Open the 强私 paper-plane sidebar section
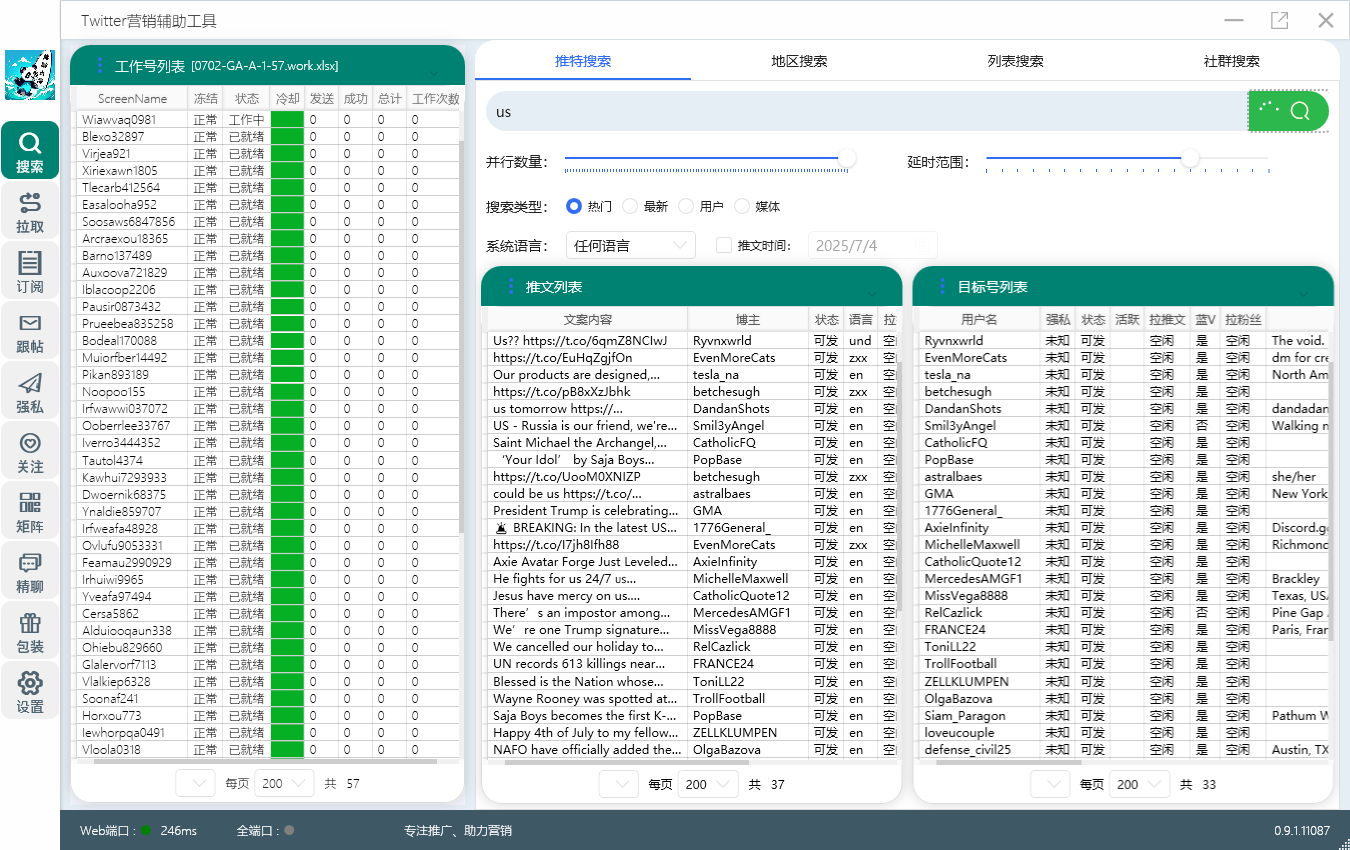Viewport: 1350px width, 850px height. click(30, 391)
